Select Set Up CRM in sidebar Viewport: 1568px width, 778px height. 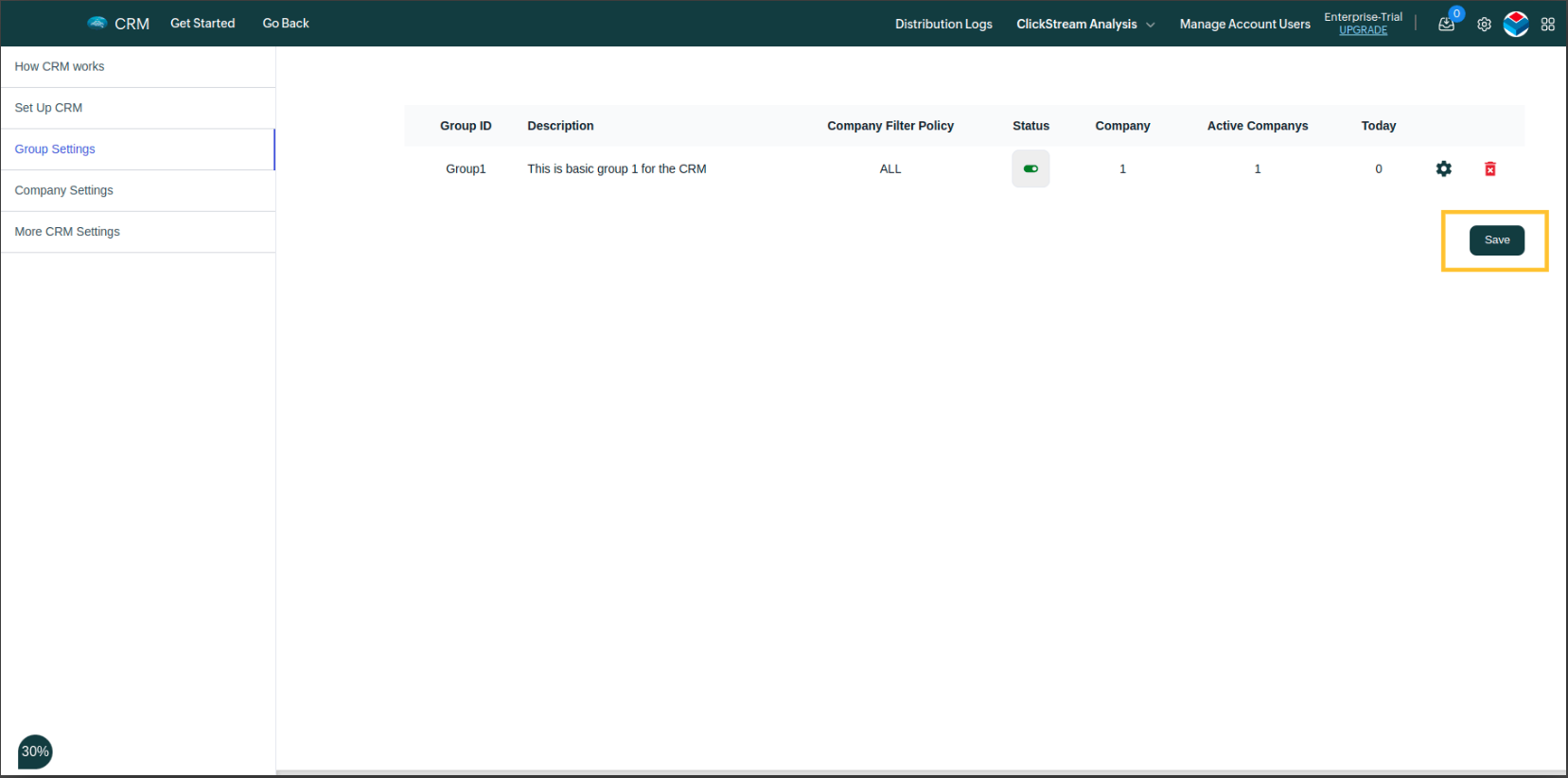tap(138, 108)
